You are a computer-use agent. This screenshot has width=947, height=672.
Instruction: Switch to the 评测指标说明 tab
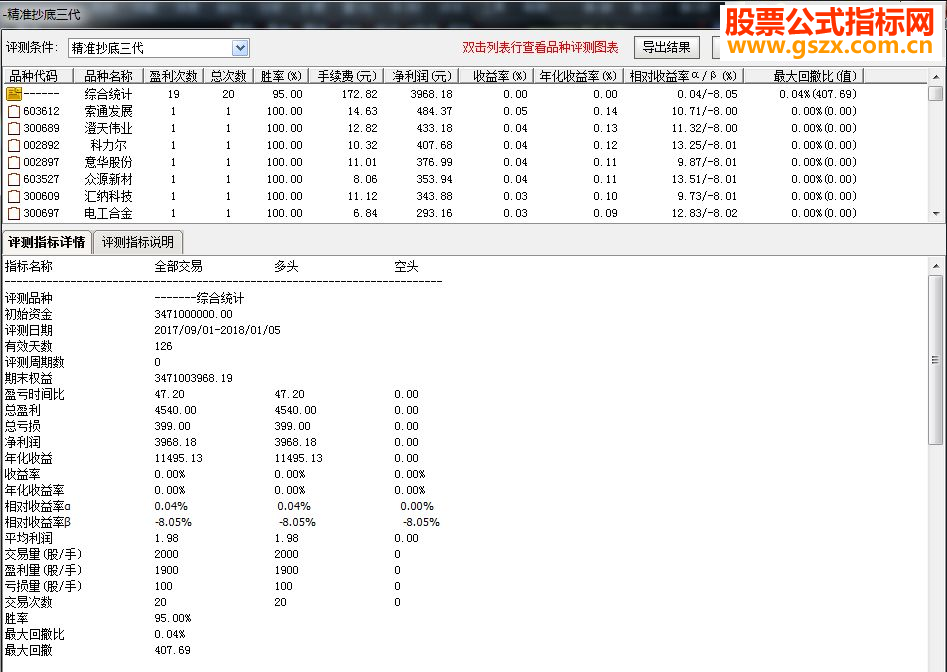point(138,242)
